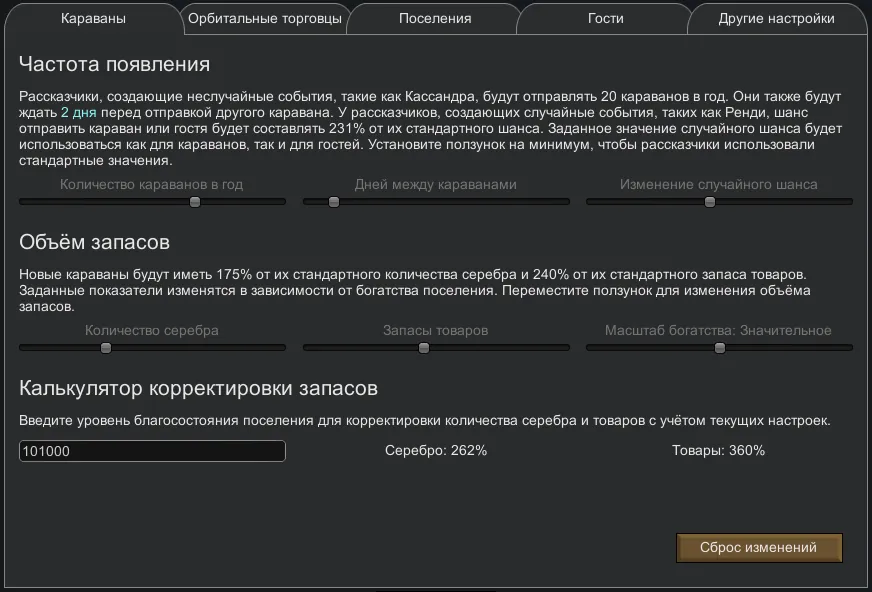Click the Запасы товаров slider handle
Screen dimensions: 872x592
point(424,348)
